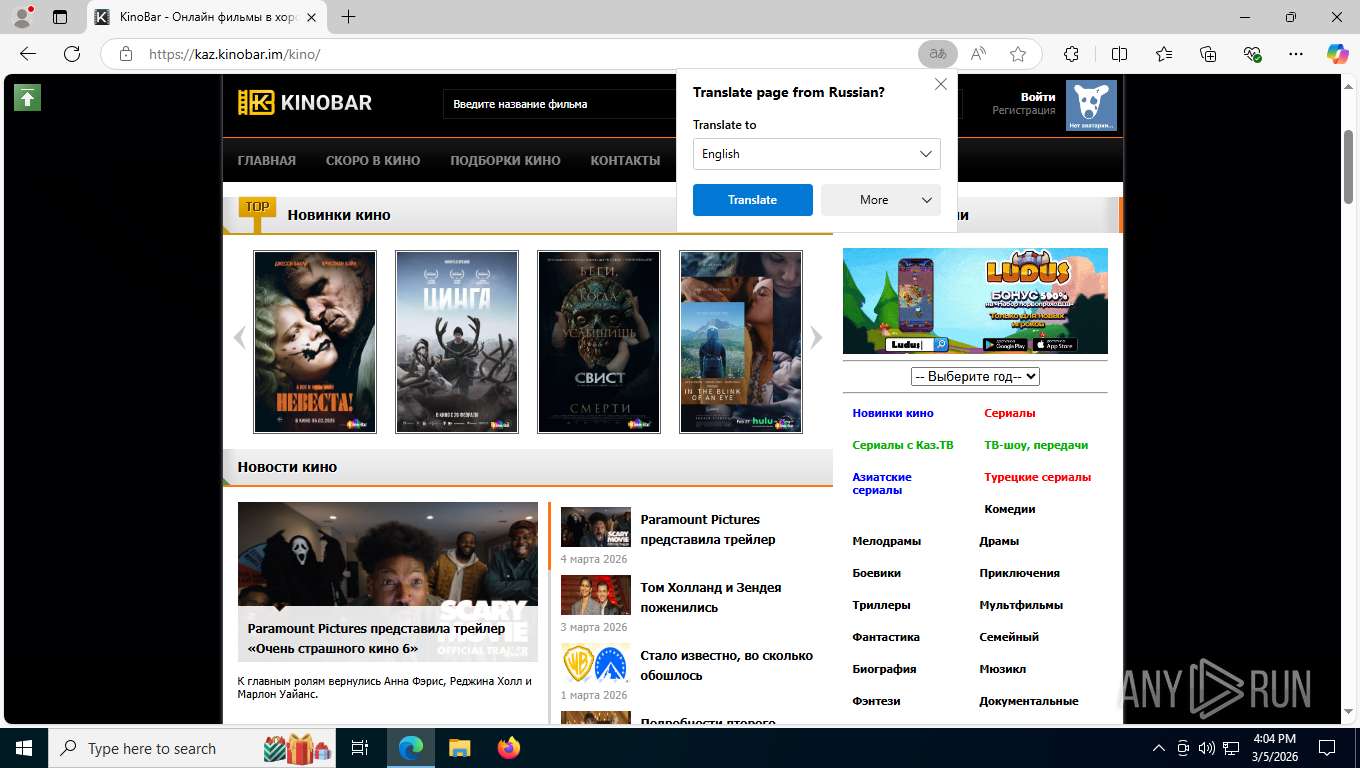Open the Scary Movie trailer news image

(388, 582)
